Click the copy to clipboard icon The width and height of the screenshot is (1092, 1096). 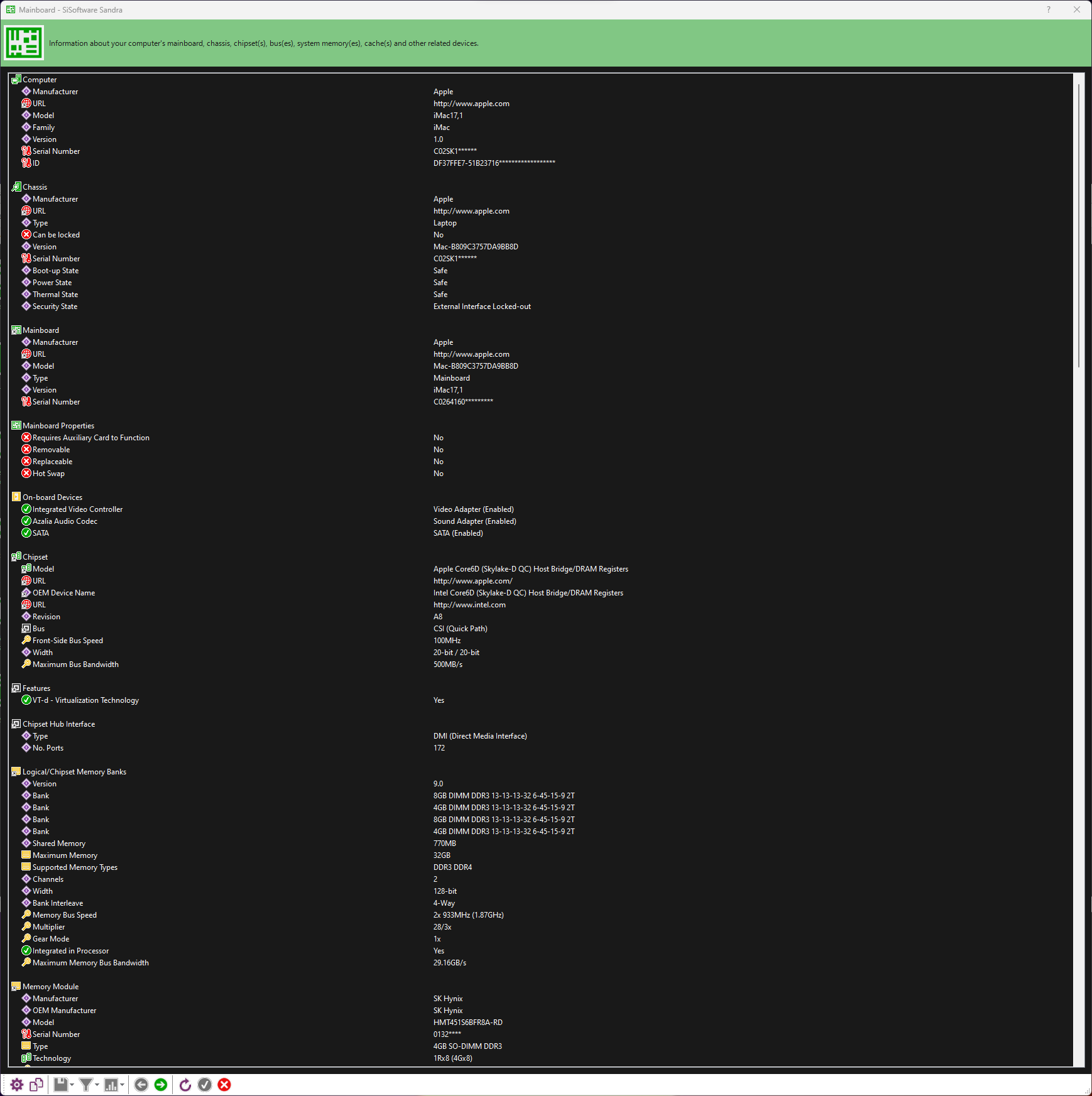point(36,1085)
